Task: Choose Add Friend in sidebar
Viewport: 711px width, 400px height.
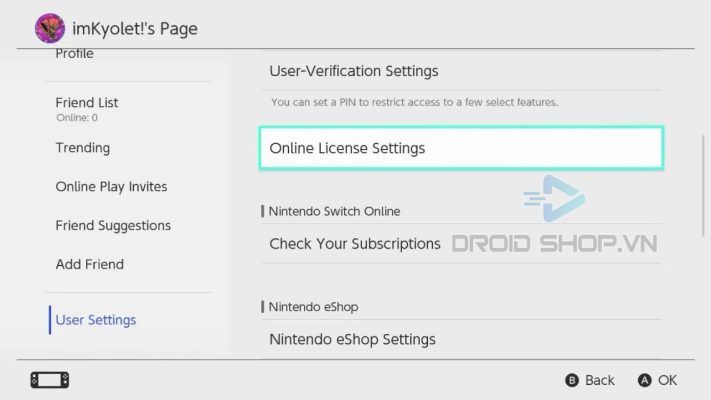Action: tap(89, 264)
